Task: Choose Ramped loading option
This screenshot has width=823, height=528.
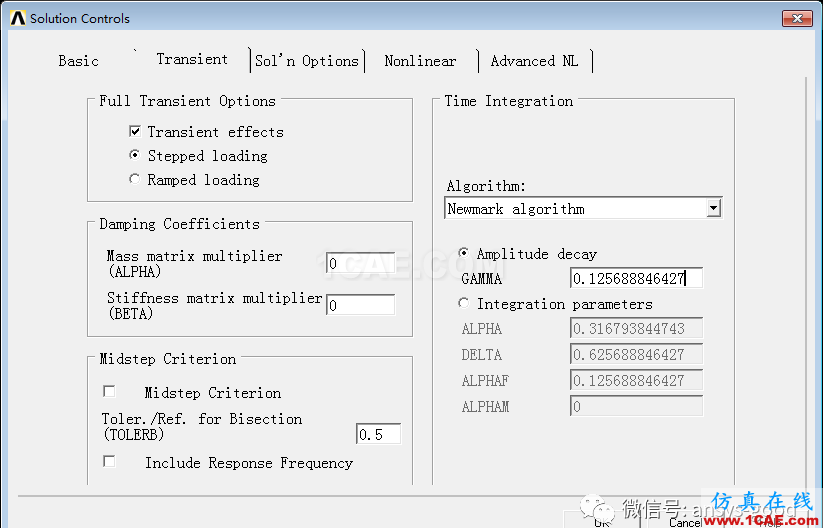Action: 135,179
